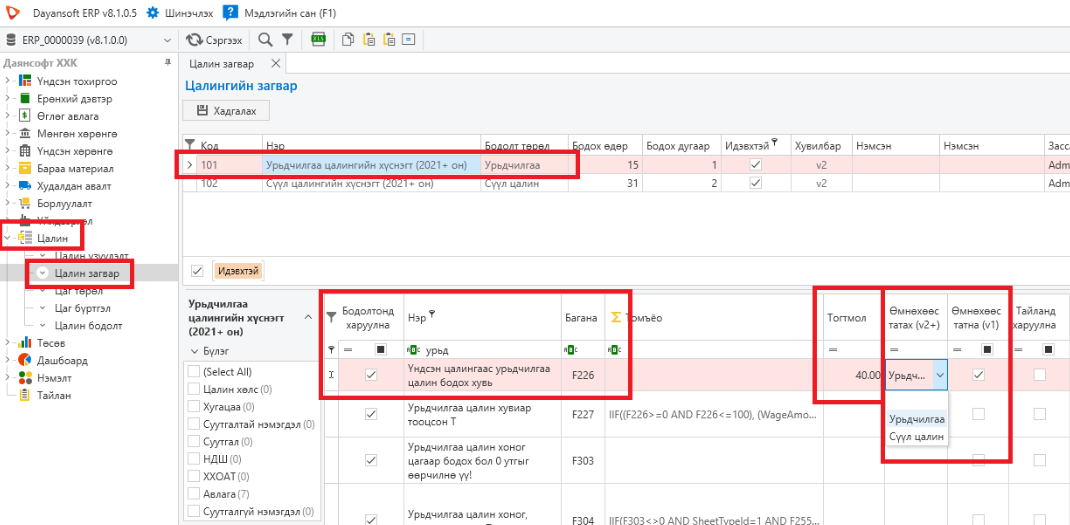The width and height of the screenshot is (1070, 525).
Task: Click the Нэмэлт colored circles icon
Action: pos(25,377)
